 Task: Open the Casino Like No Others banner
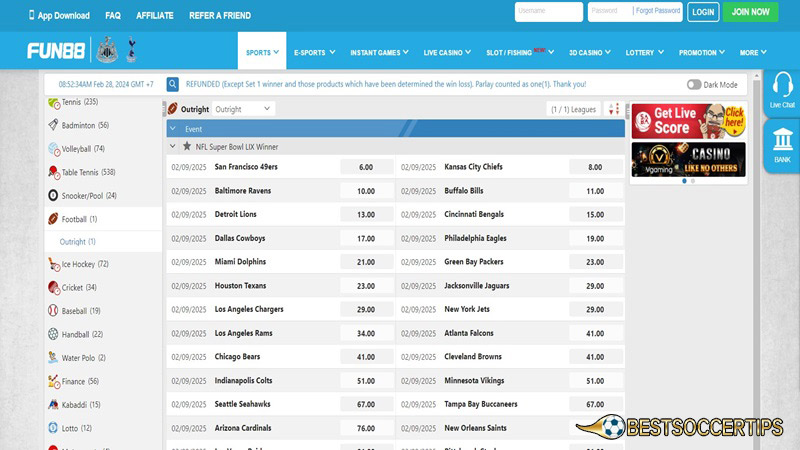688,160
